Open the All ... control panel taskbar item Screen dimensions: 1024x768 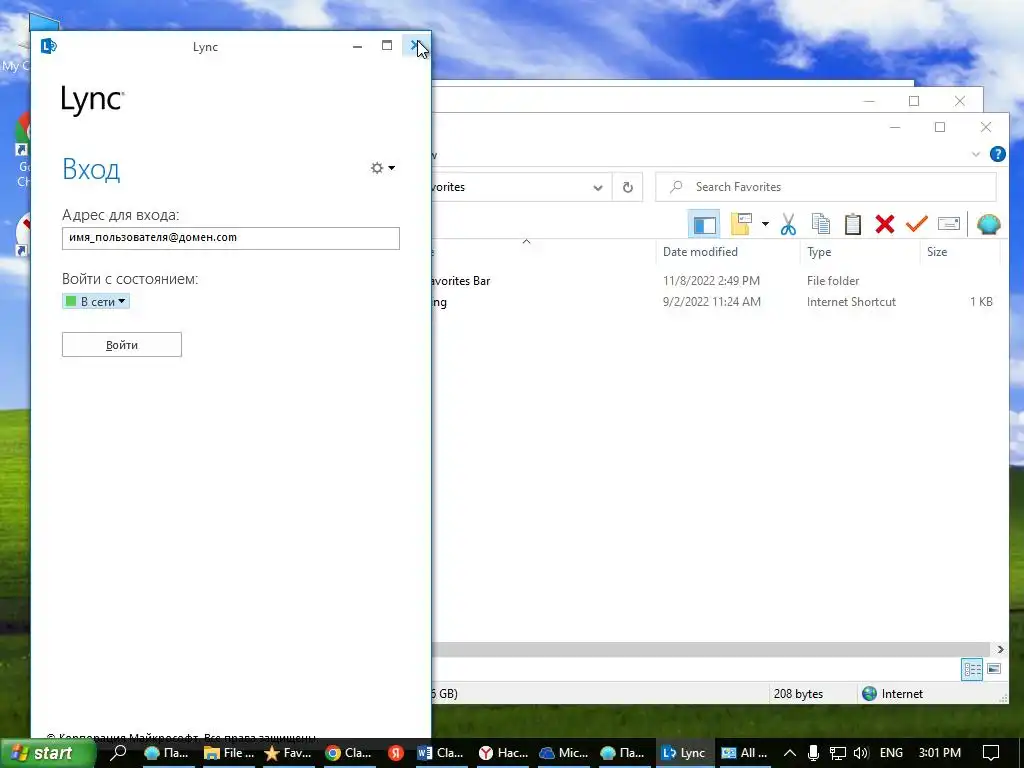(744, 753)
